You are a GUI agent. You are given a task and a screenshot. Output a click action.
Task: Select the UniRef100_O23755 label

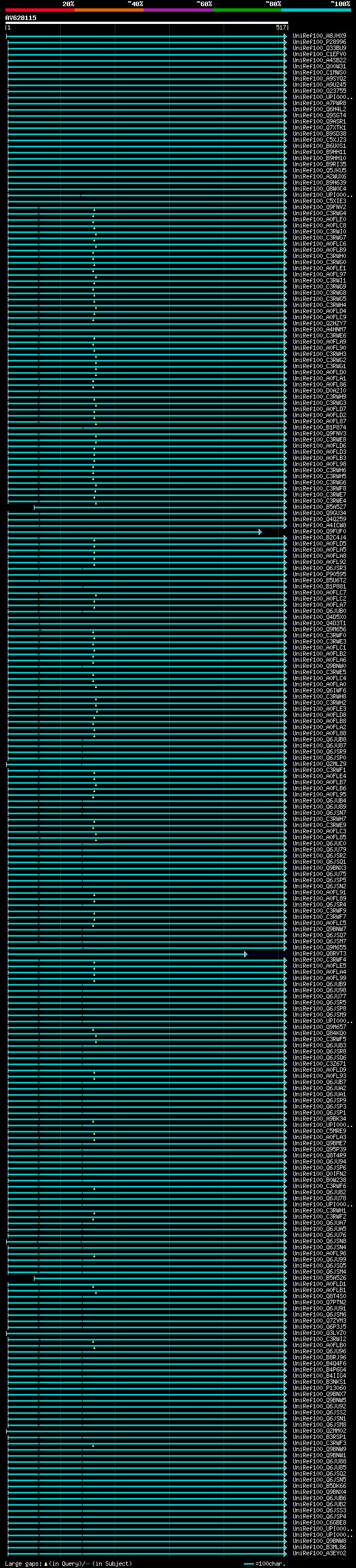click(x=319, y=91)
